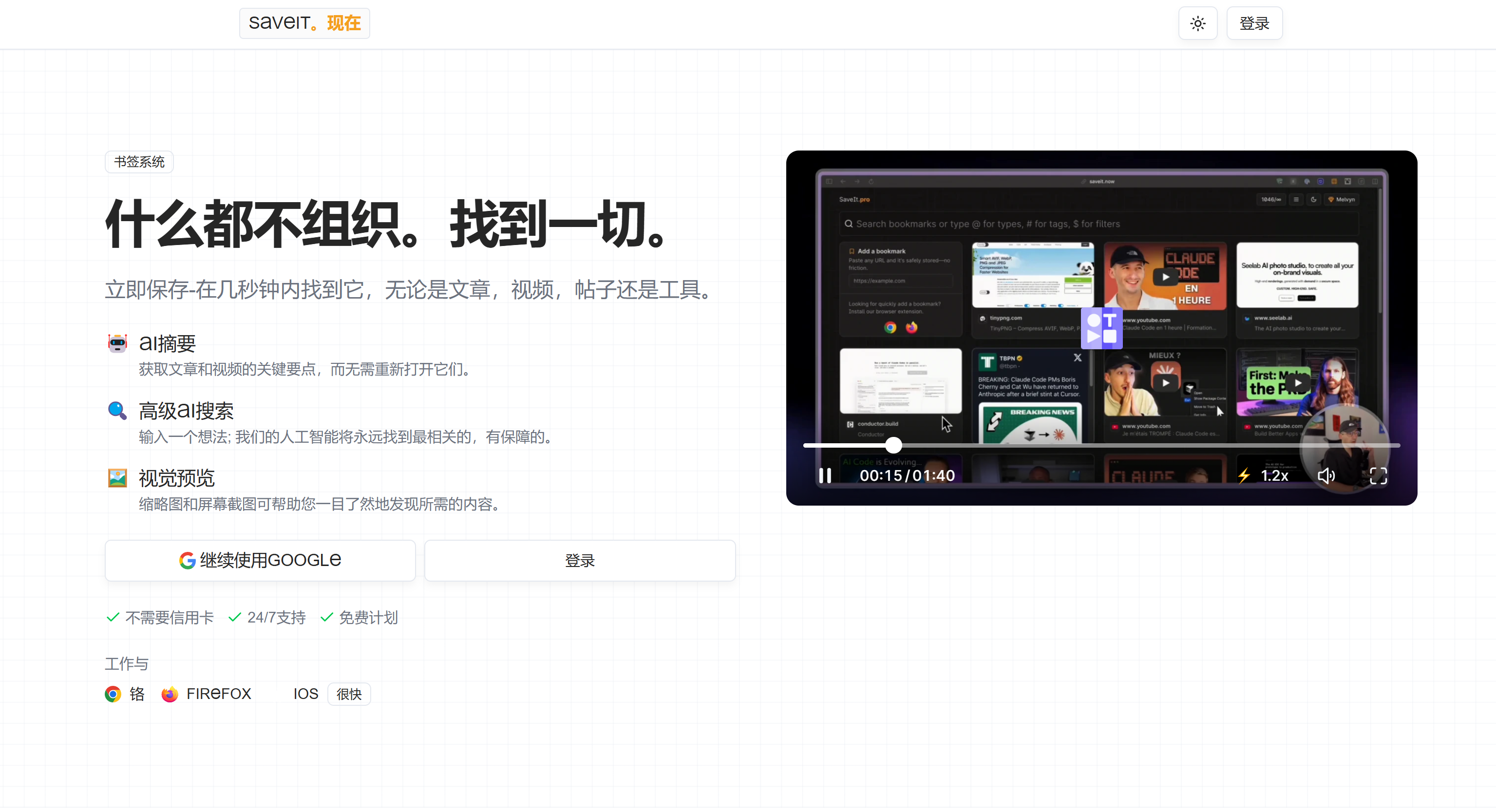Click the IOS label

tap(305, 694)
